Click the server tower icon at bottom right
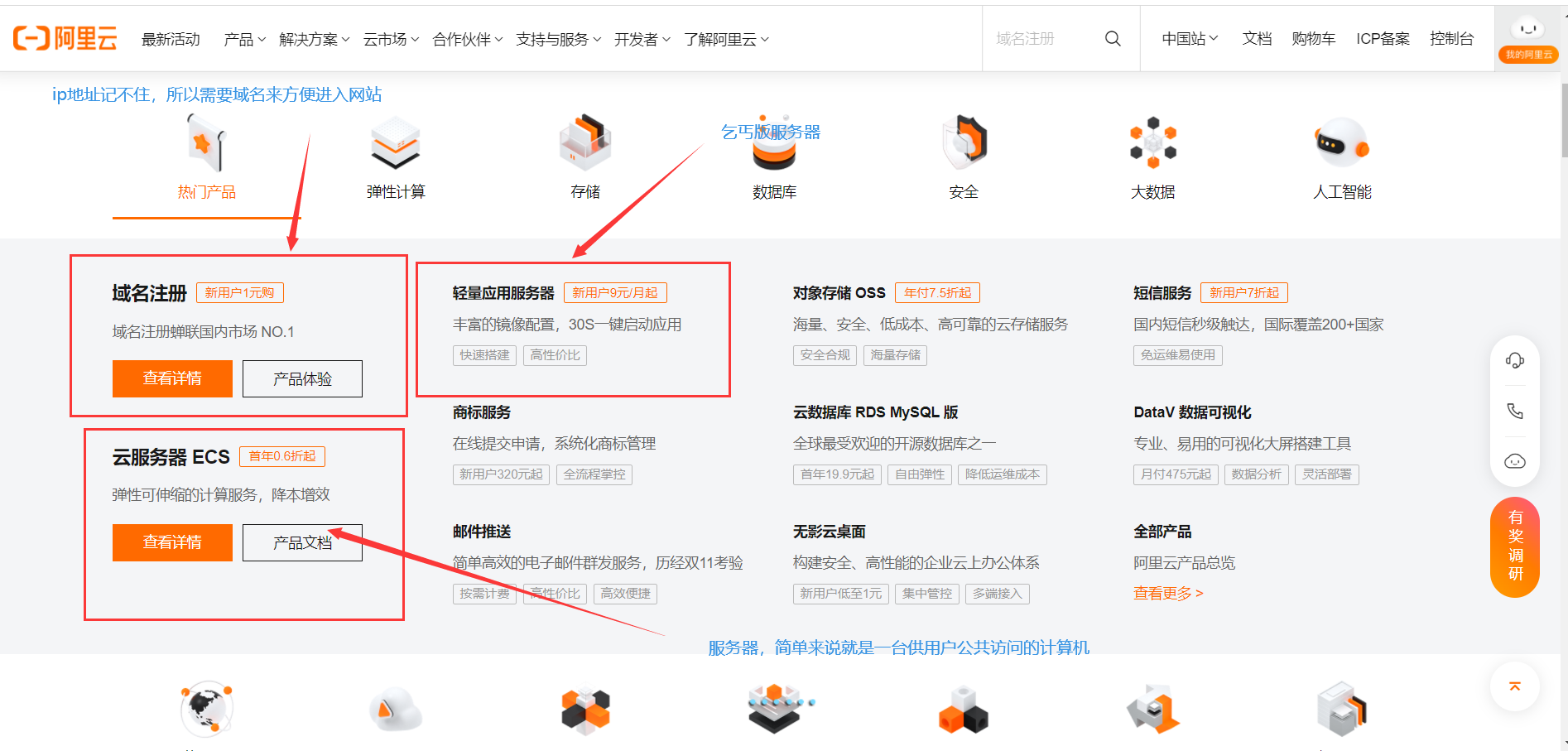 pos(1342,709)
